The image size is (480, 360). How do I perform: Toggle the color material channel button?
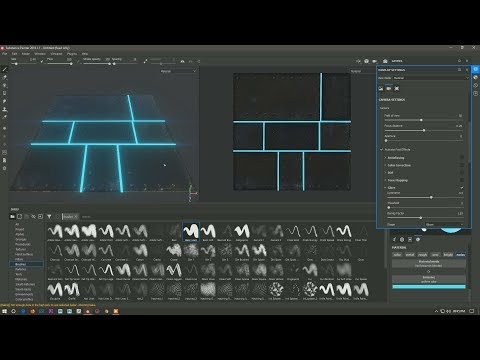pyautogui.click(x=397, y=255)
